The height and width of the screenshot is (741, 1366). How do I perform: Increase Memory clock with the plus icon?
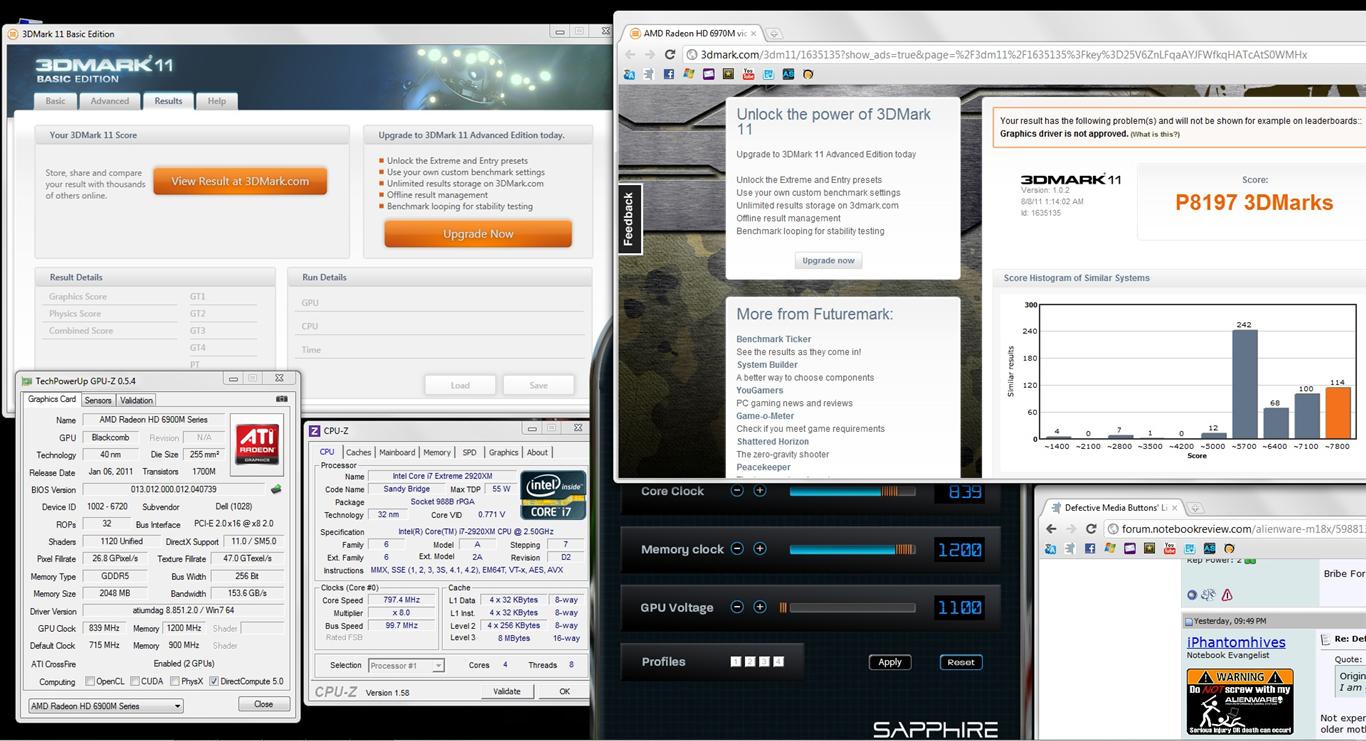760,549
